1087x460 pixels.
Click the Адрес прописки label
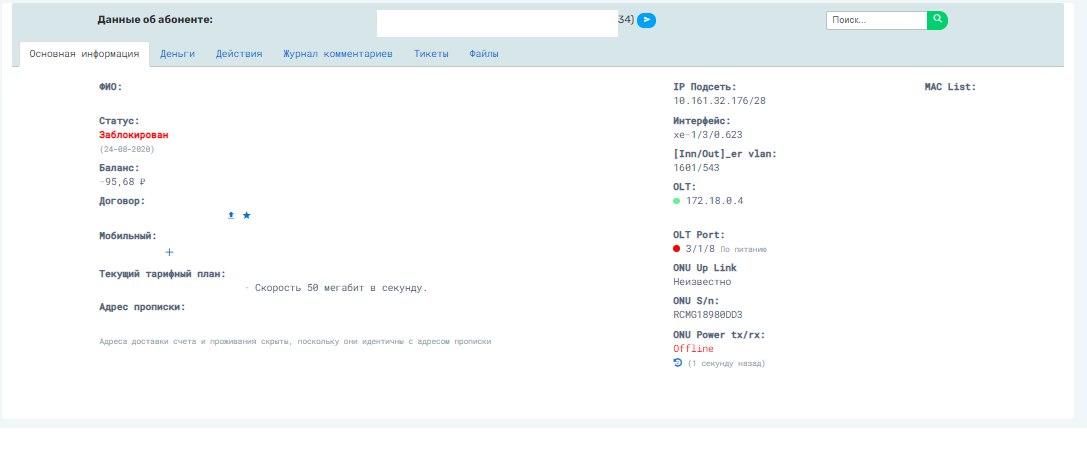point(142,307)
